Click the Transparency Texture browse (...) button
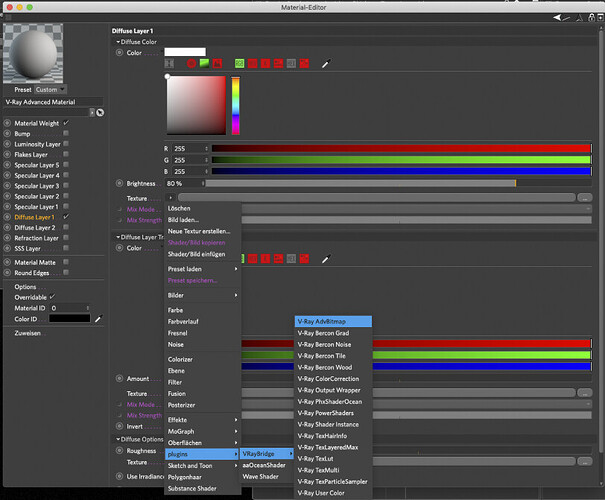Screen dimensions: 605x500 tap(585, 393)
